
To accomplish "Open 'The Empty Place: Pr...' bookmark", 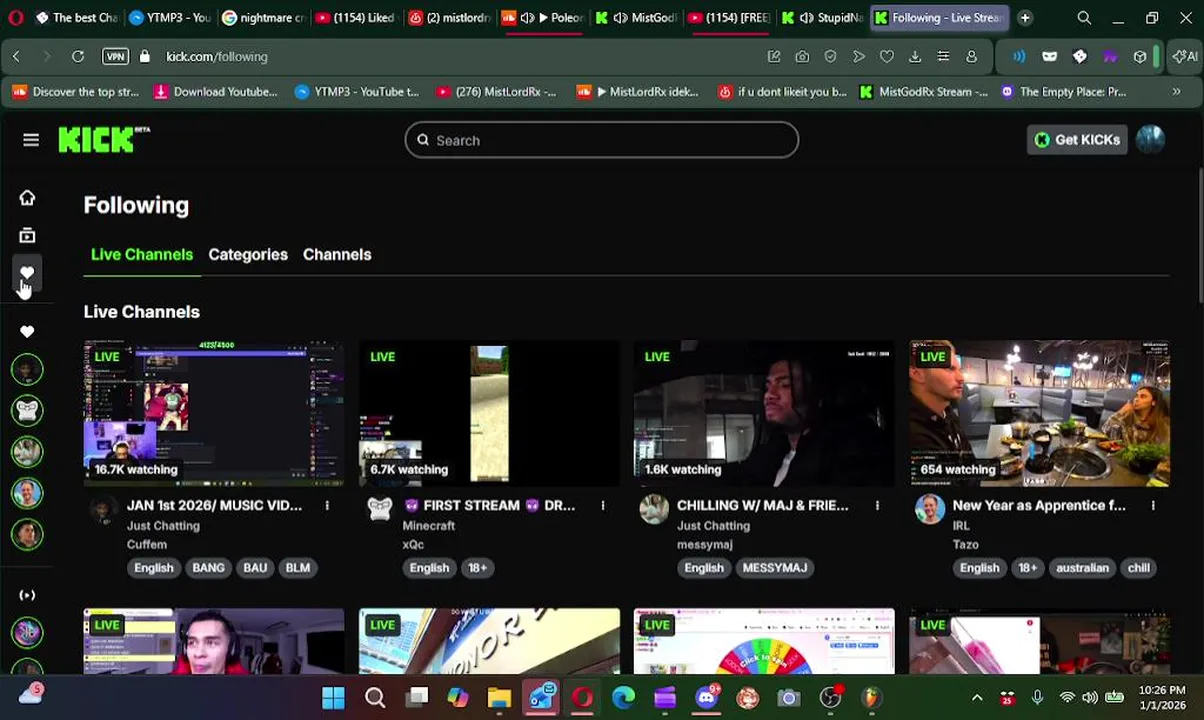I will [1062, 92].
